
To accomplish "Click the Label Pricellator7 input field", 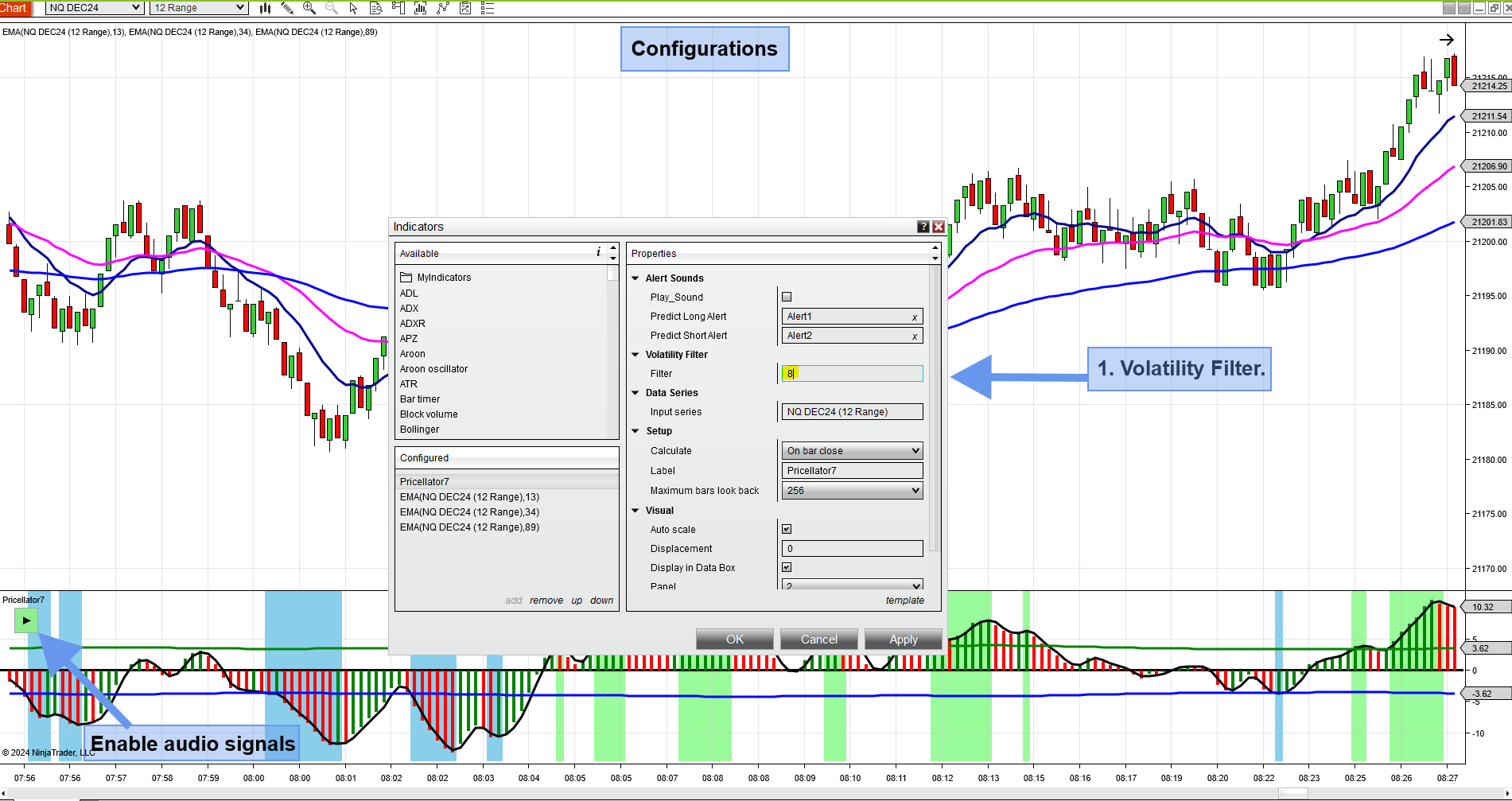I will click(853, 471).
